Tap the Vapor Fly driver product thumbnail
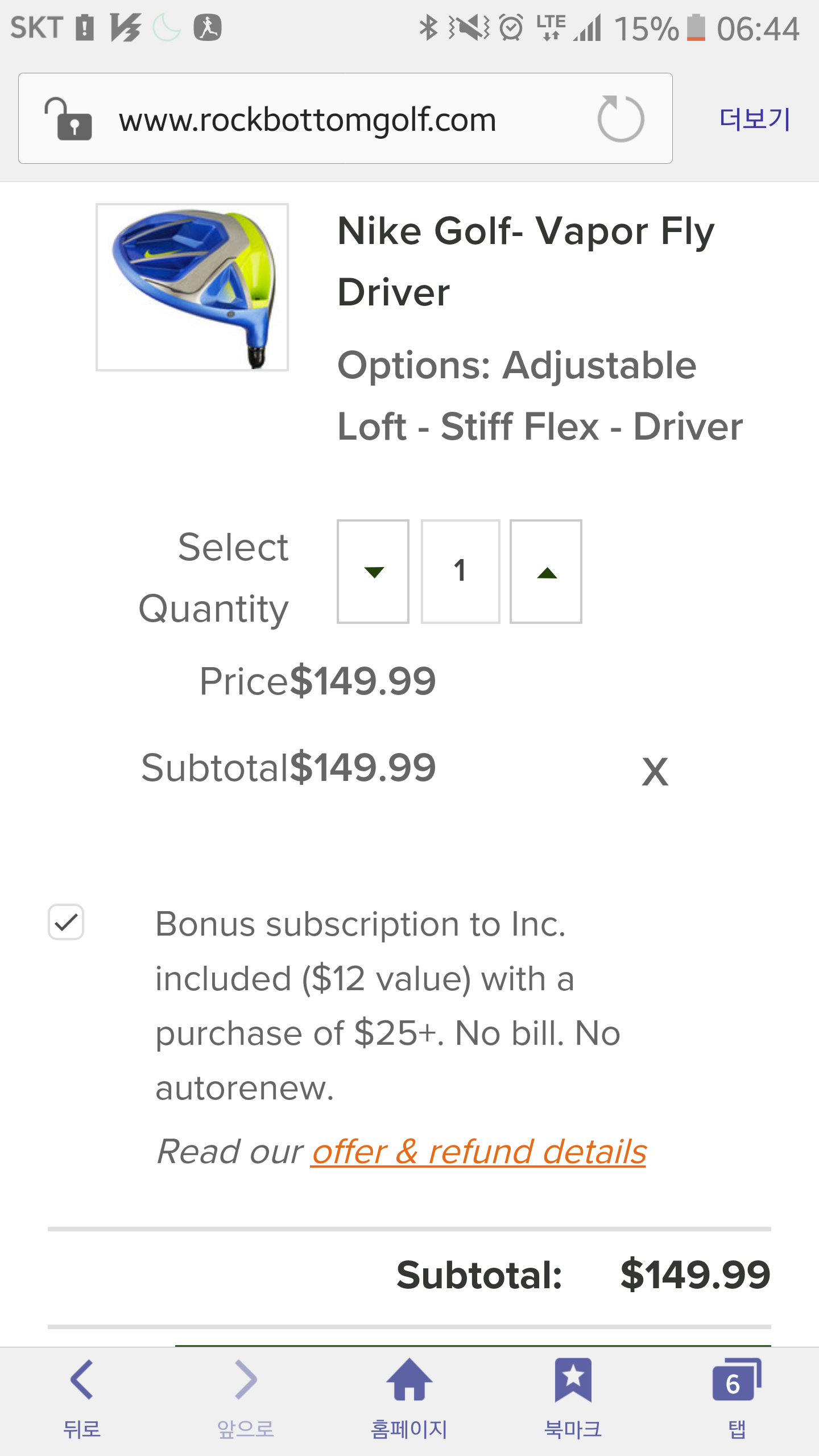This screenshot has height=1456, width=819. 192,287
